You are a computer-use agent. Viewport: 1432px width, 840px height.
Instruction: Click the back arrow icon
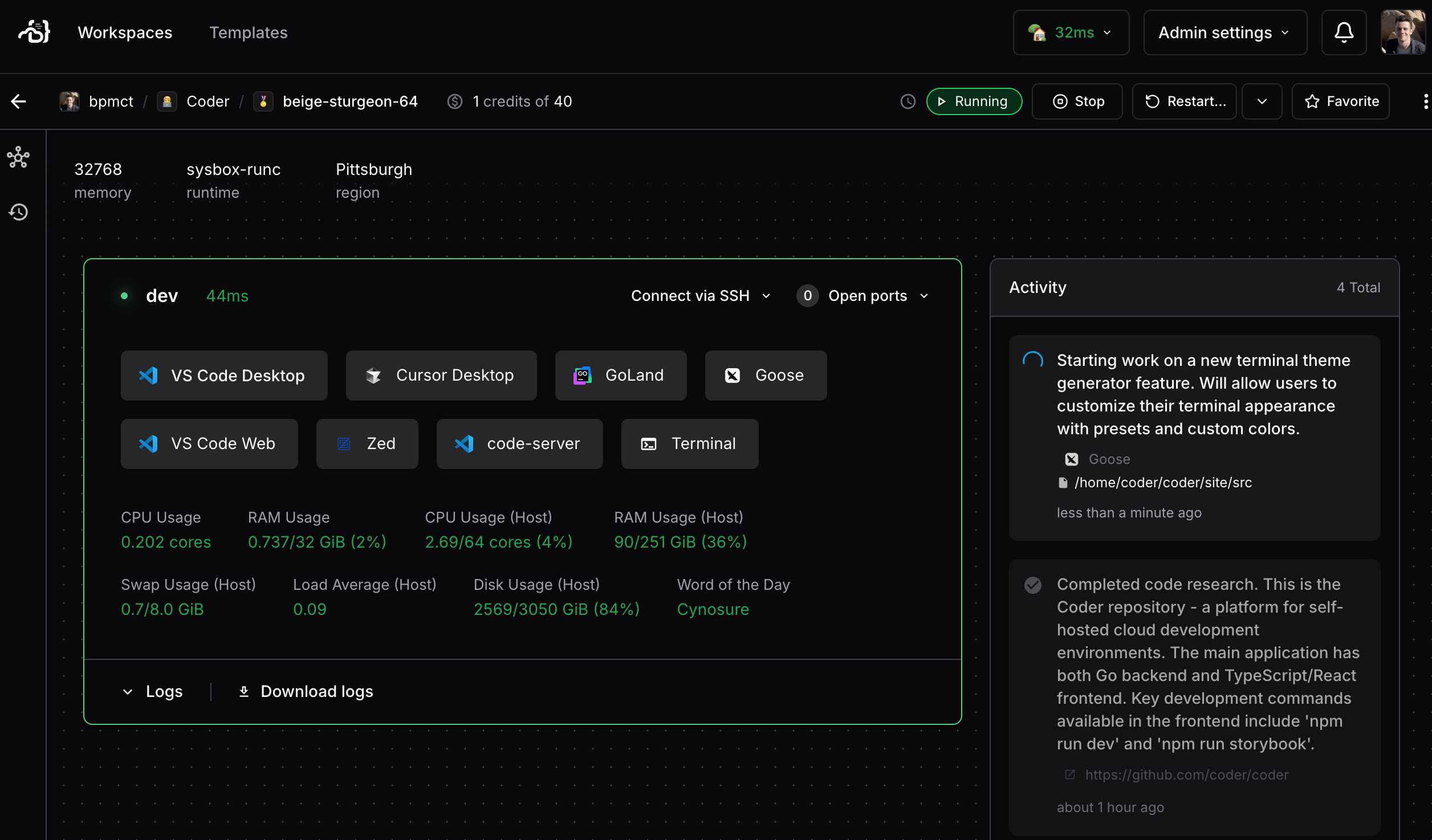(19, 101)
